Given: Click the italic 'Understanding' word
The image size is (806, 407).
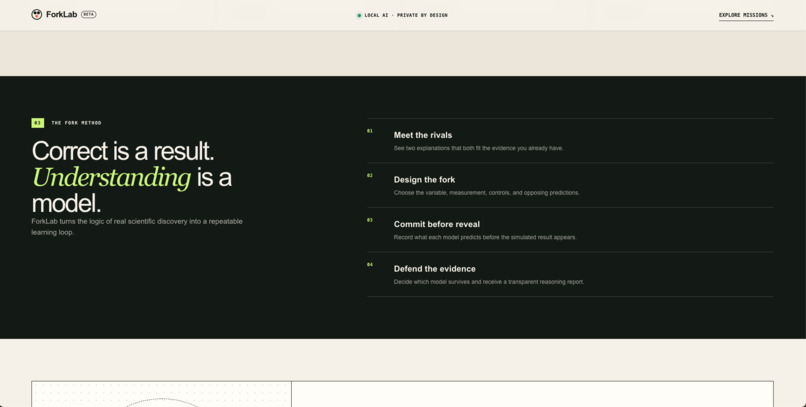Looking at the screenshot, I should 112,177.
